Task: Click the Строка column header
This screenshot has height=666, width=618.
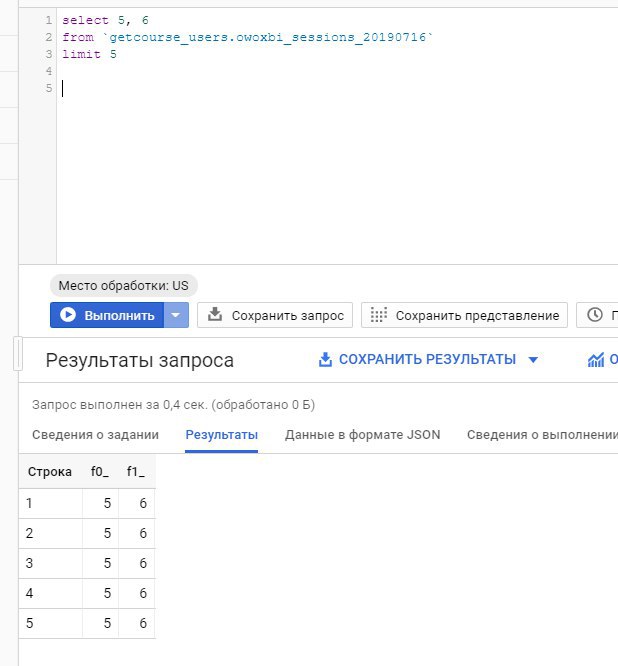Action: point(50,471)
